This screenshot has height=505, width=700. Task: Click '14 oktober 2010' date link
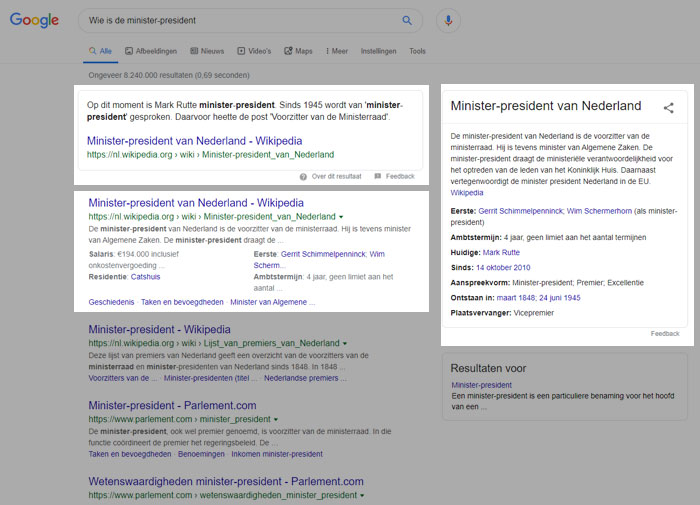coord(503,268)
